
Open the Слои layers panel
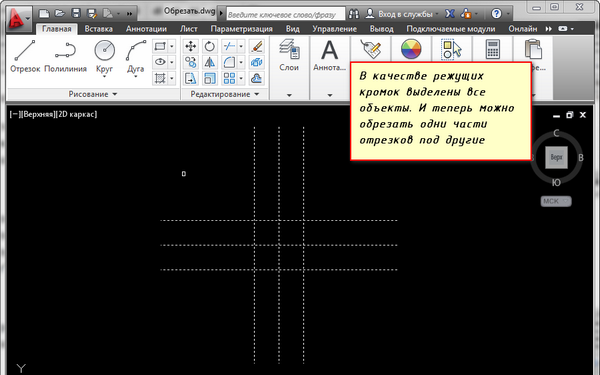(x=289, y=55)
